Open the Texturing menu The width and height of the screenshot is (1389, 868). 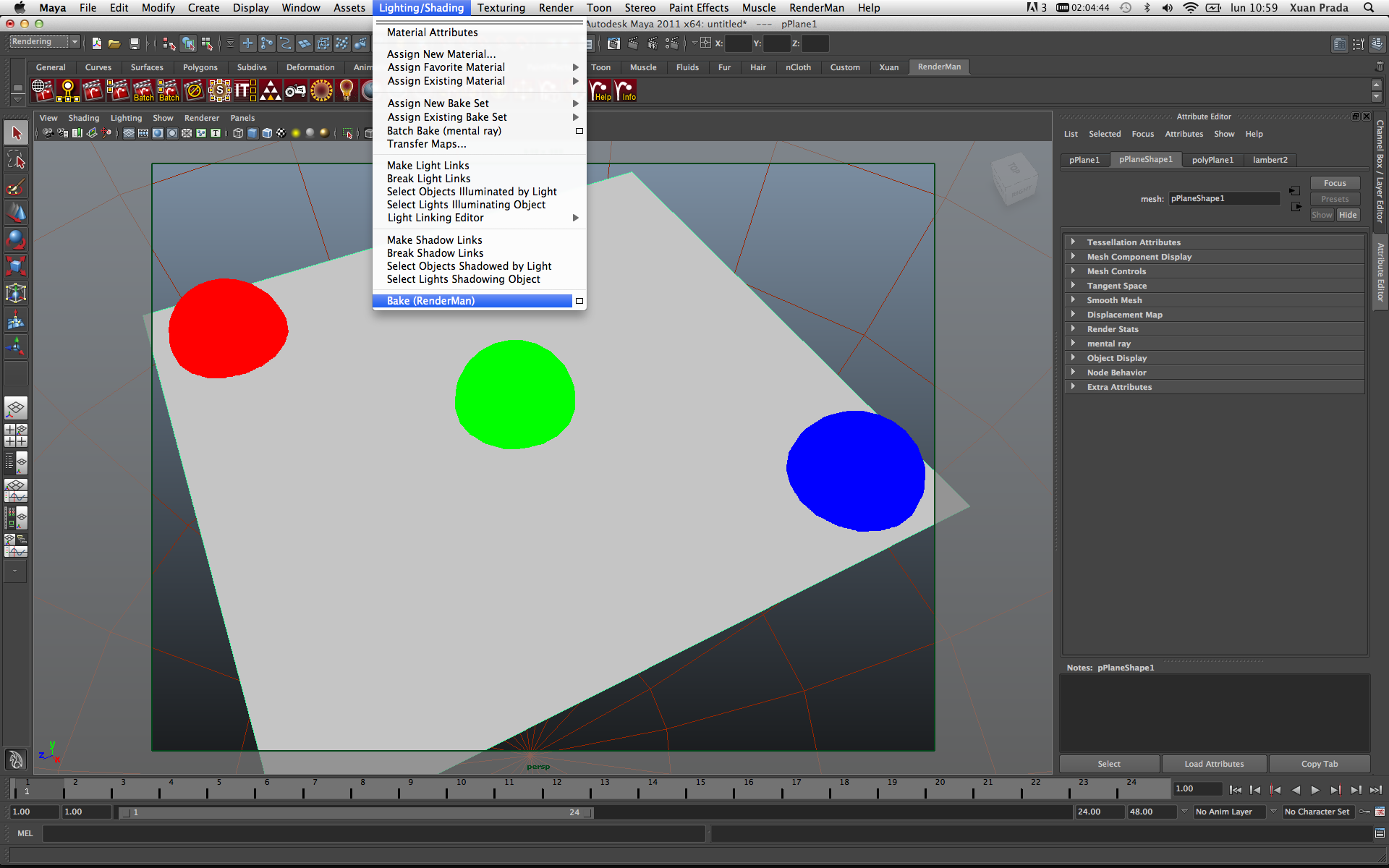[501, 8]
